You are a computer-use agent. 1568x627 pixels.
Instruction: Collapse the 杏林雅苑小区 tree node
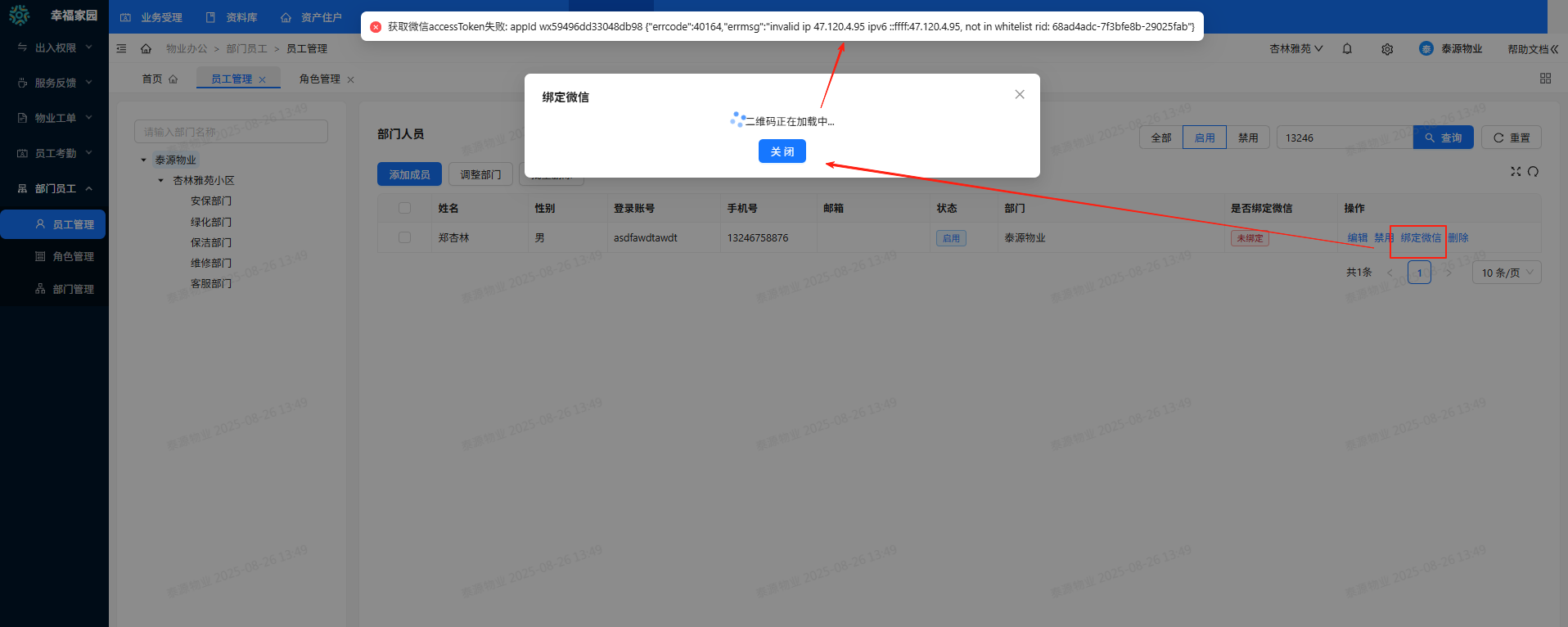161,181
